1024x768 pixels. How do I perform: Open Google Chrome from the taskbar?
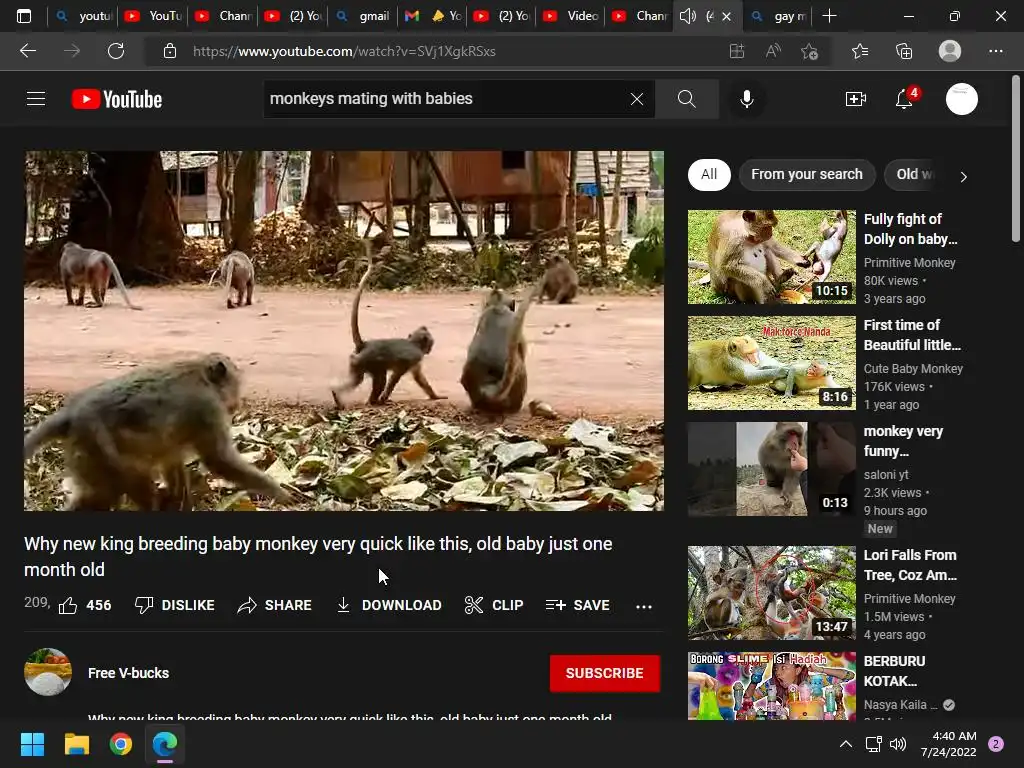(121, 744)
